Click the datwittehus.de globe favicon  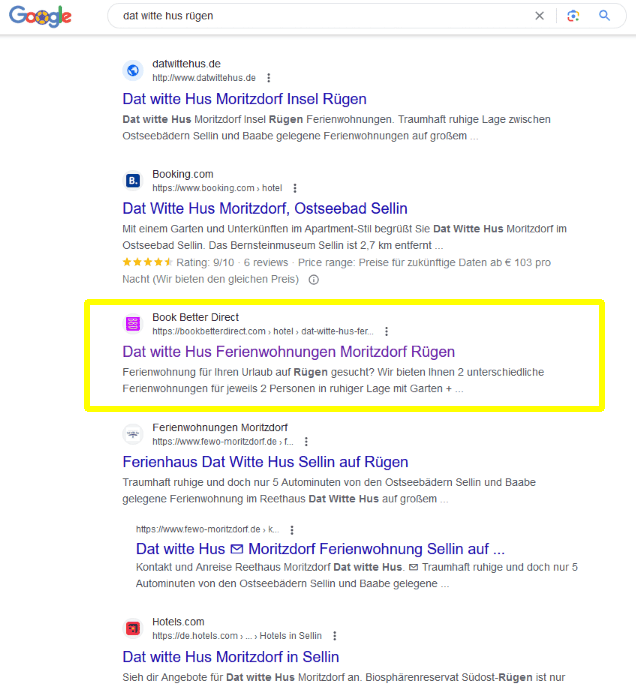(x=133, y=71)
